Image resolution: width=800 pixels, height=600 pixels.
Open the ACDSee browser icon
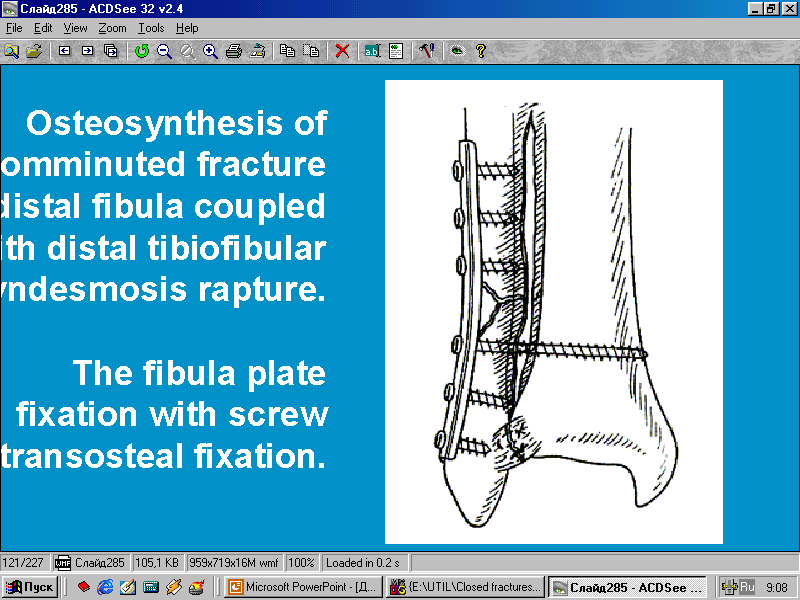pos(11,51)
